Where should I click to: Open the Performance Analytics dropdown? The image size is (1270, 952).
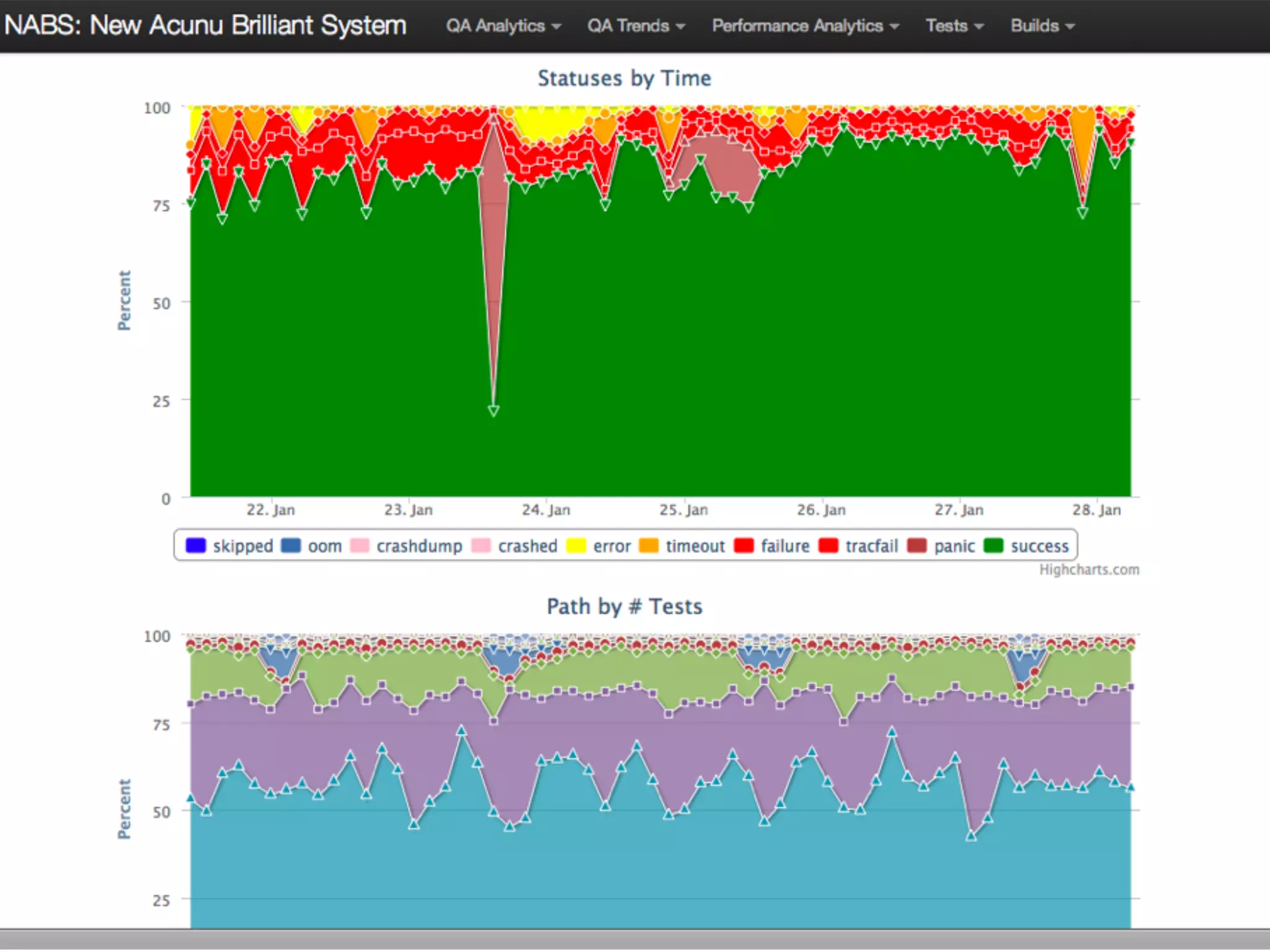(805, 25)
